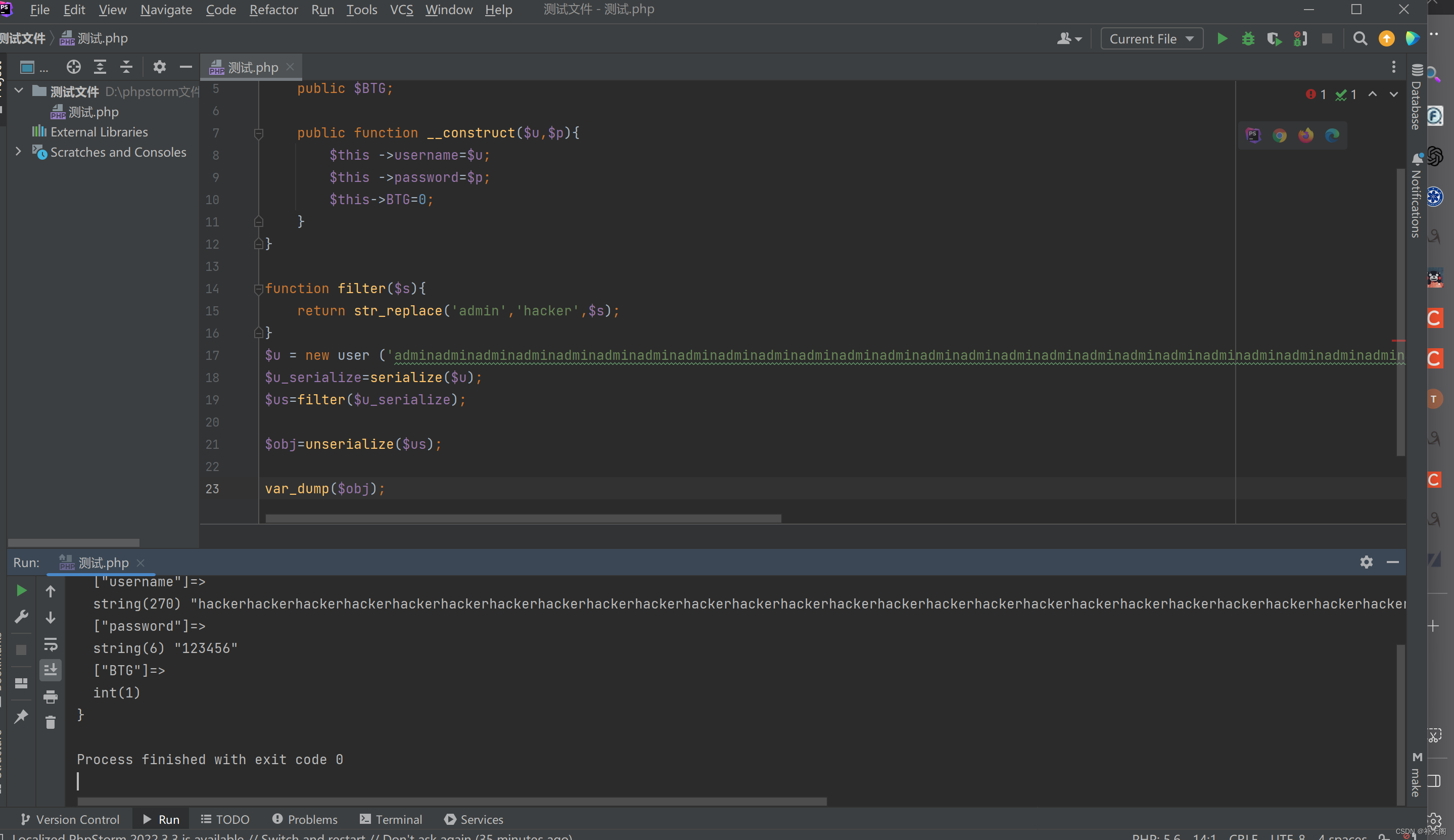The width and height of the screenshot is (1454, 840).
Task: Open file in Edge browser
Action: point(1332,135)
